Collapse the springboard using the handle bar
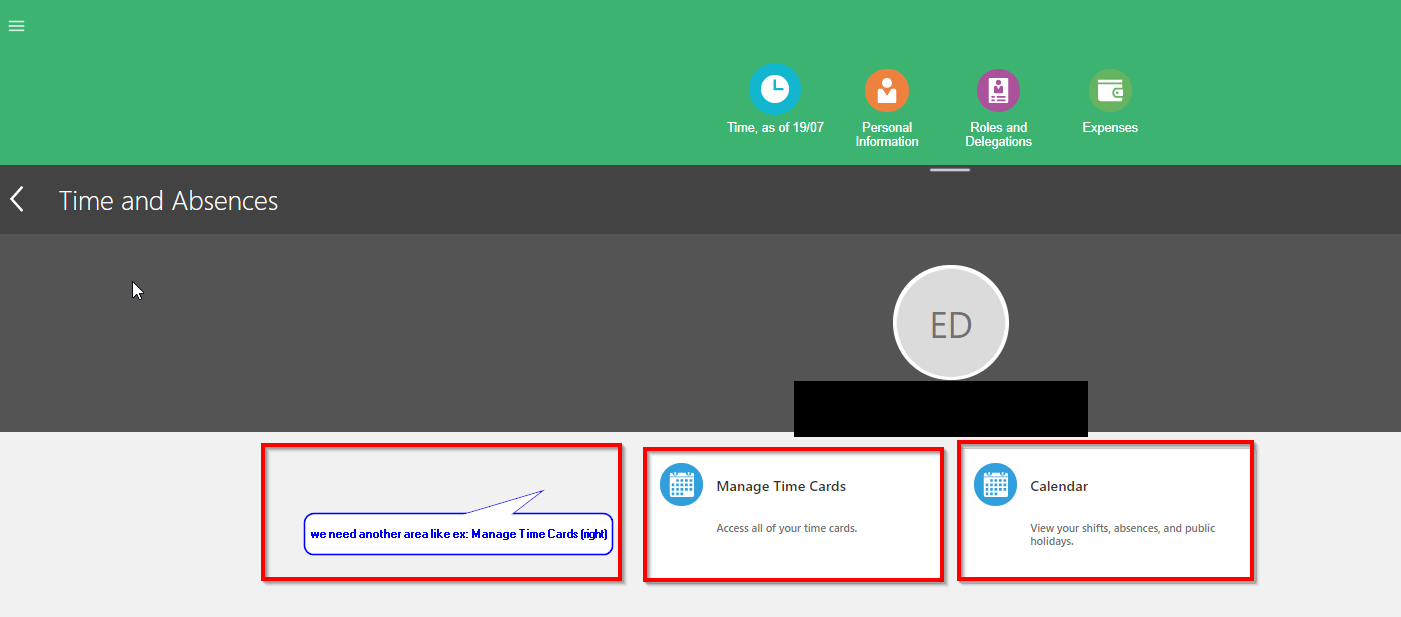1401x617 pixels. 950,170
